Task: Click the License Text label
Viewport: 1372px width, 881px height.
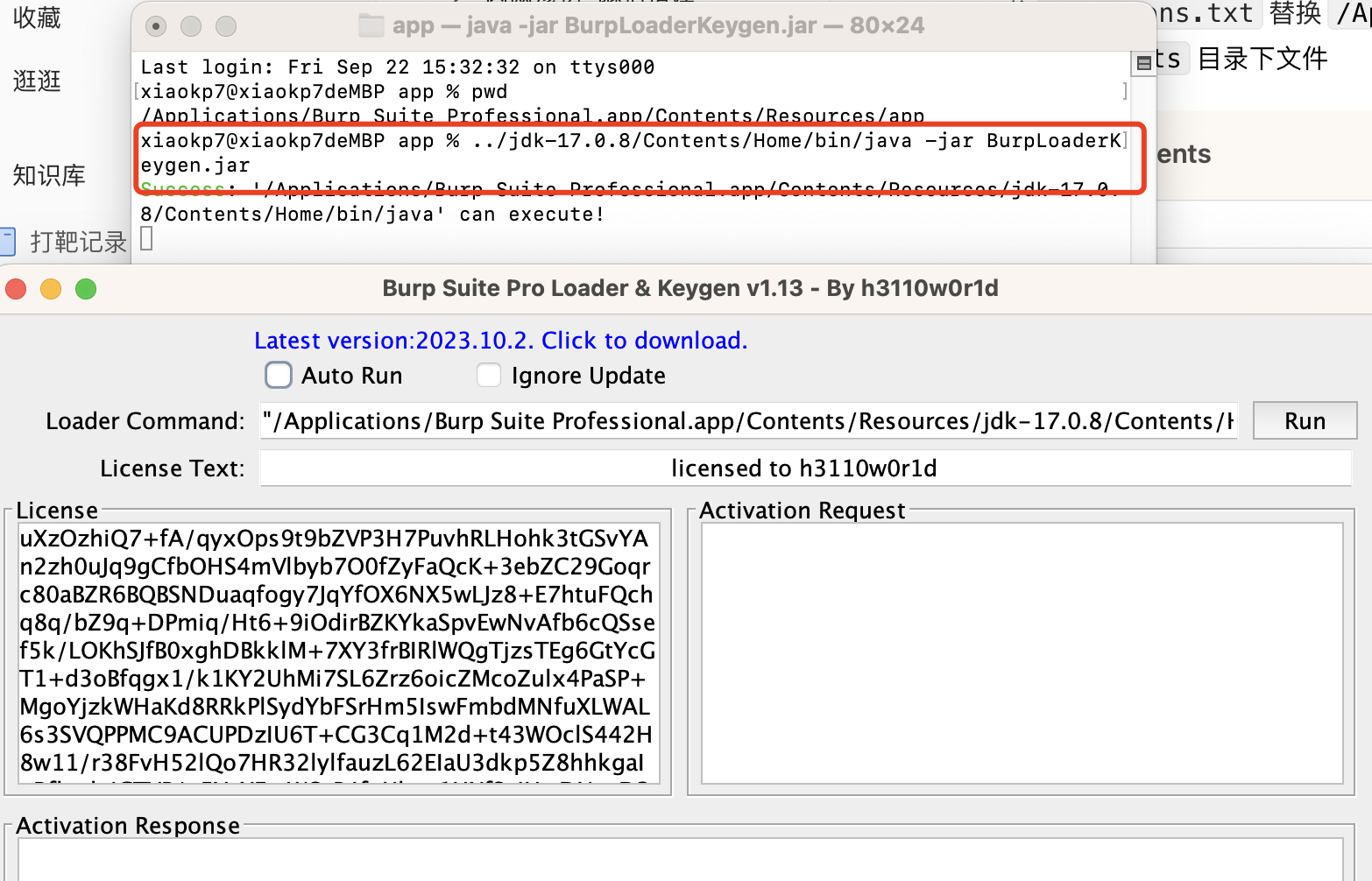Action: pyautogui.click(x=173, y=469)
